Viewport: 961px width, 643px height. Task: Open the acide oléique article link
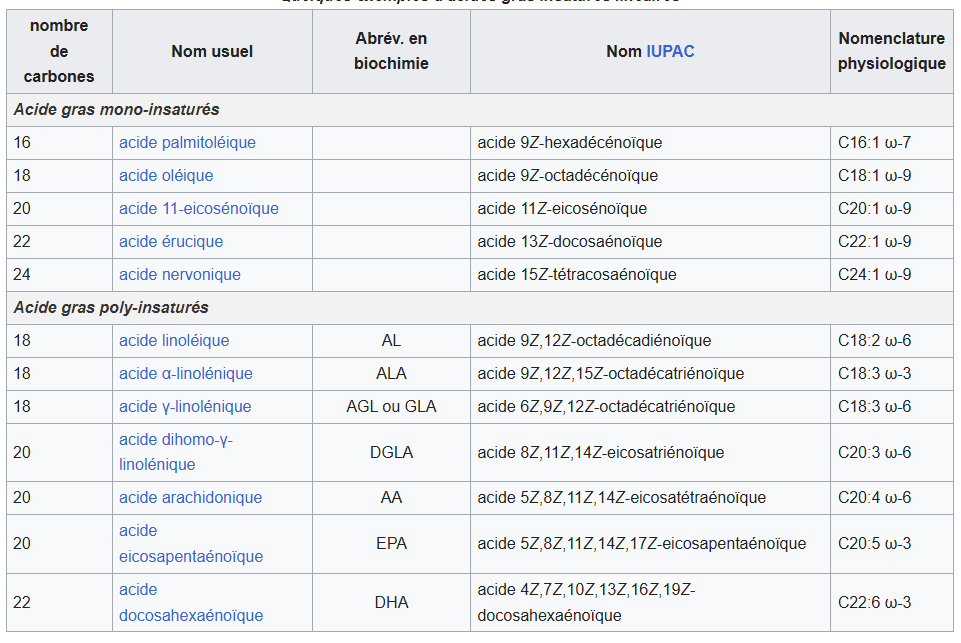(166, 176)
